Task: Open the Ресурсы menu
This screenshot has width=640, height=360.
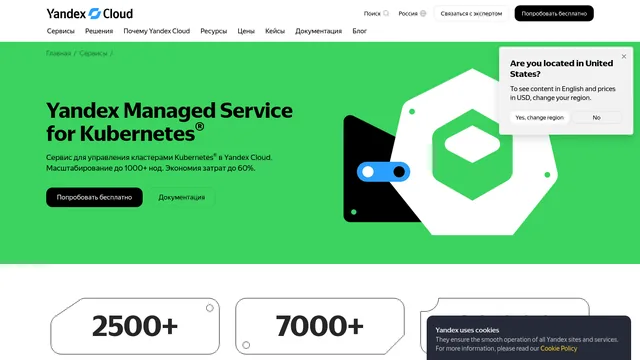Action: [213, 31]
